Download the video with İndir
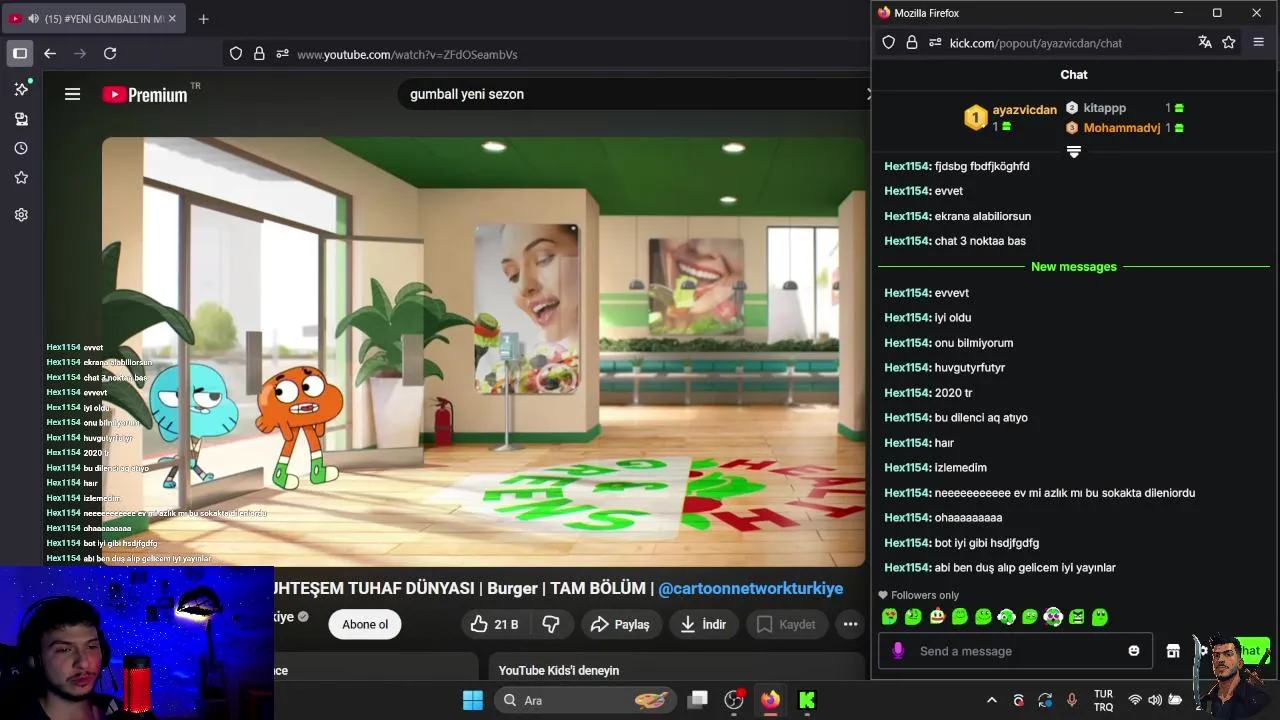Viewport: 1280px width, 720px height. 704,624
